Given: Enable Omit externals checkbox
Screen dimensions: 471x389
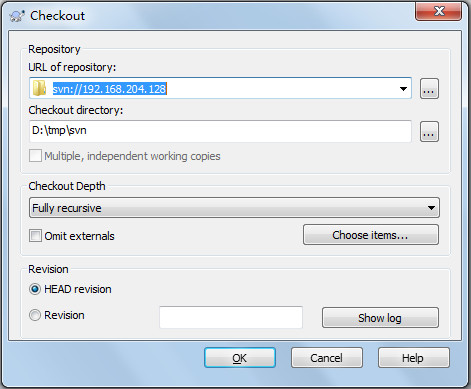Looking at the screenshot, I should pyautogui.click(x=35, y=236).
